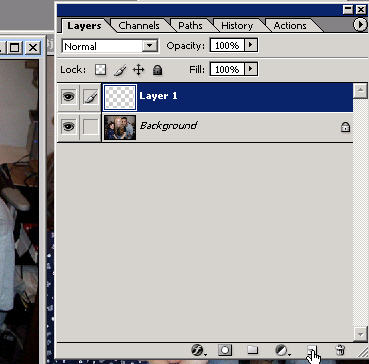The image size is (369, 364).
Task: Switch to the Actions tab
Action: (x=290, y=26)
